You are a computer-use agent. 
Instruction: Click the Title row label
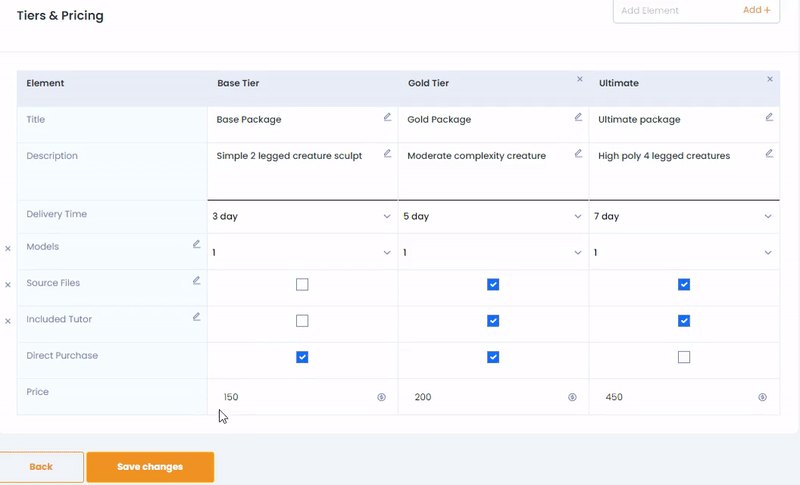[x=36, y=119]
